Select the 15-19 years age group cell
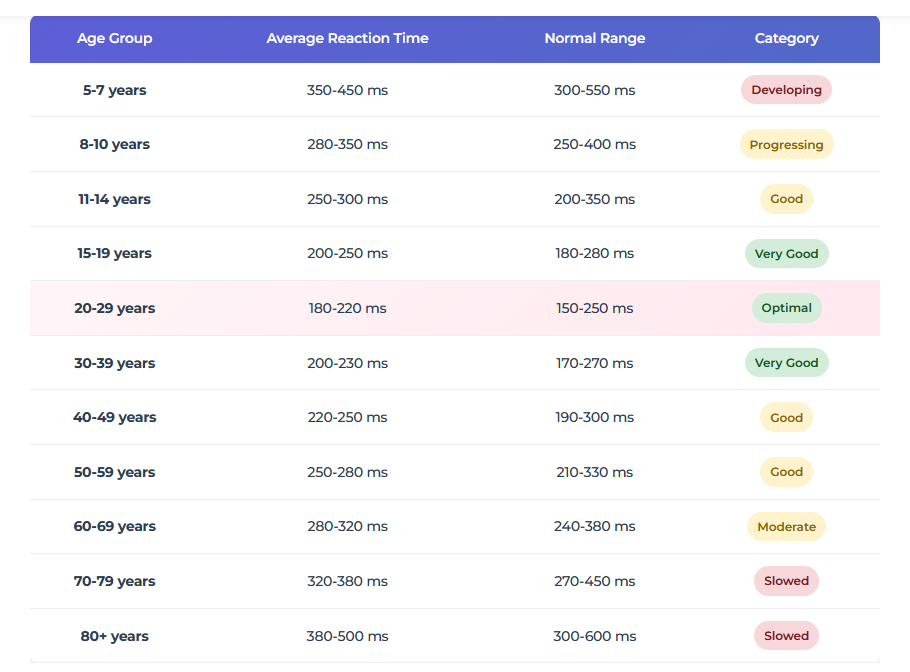This screenshot has width=910, height=672. click(x=114, y=253)
